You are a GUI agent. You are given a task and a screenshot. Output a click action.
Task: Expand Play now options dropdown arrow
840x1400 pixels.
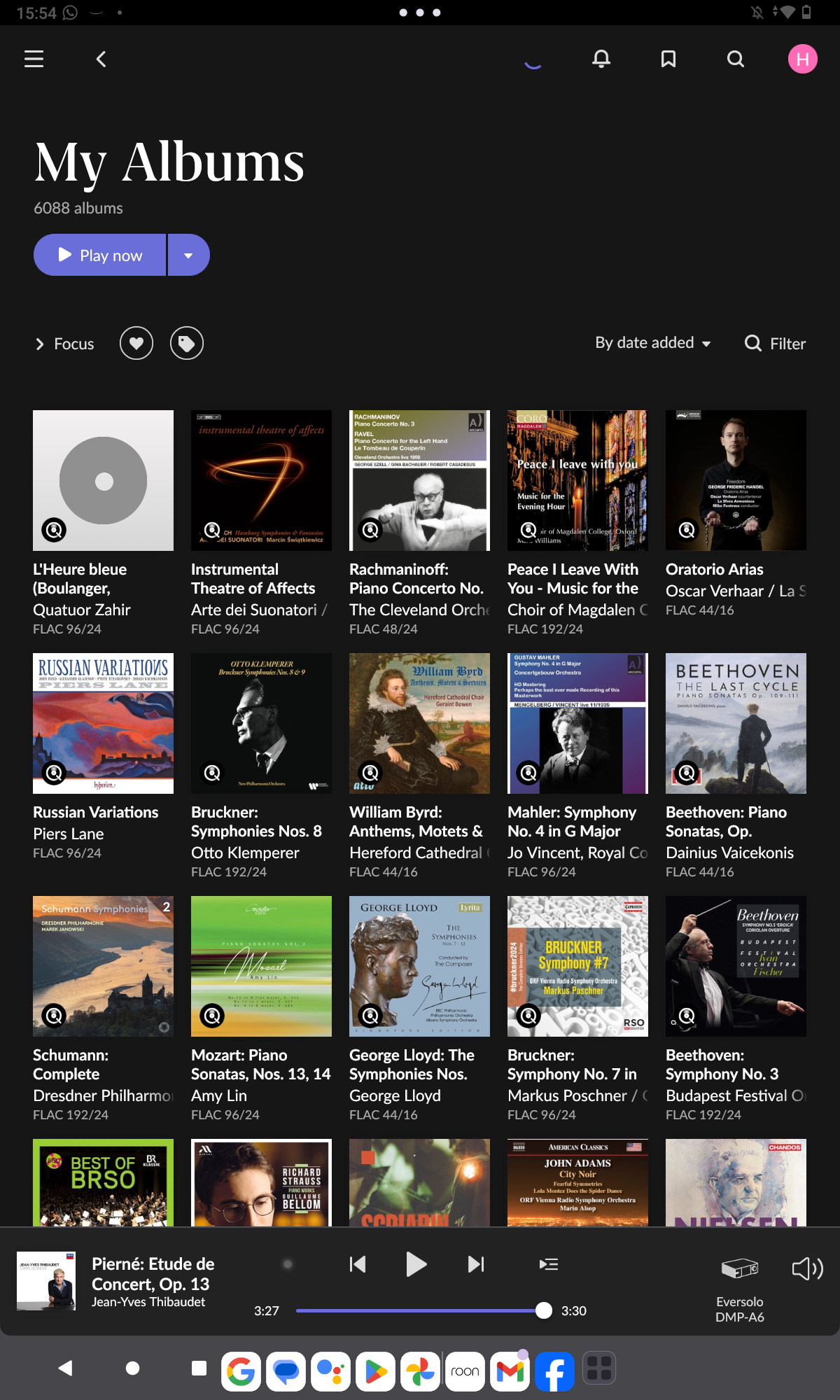pos(188,255)
